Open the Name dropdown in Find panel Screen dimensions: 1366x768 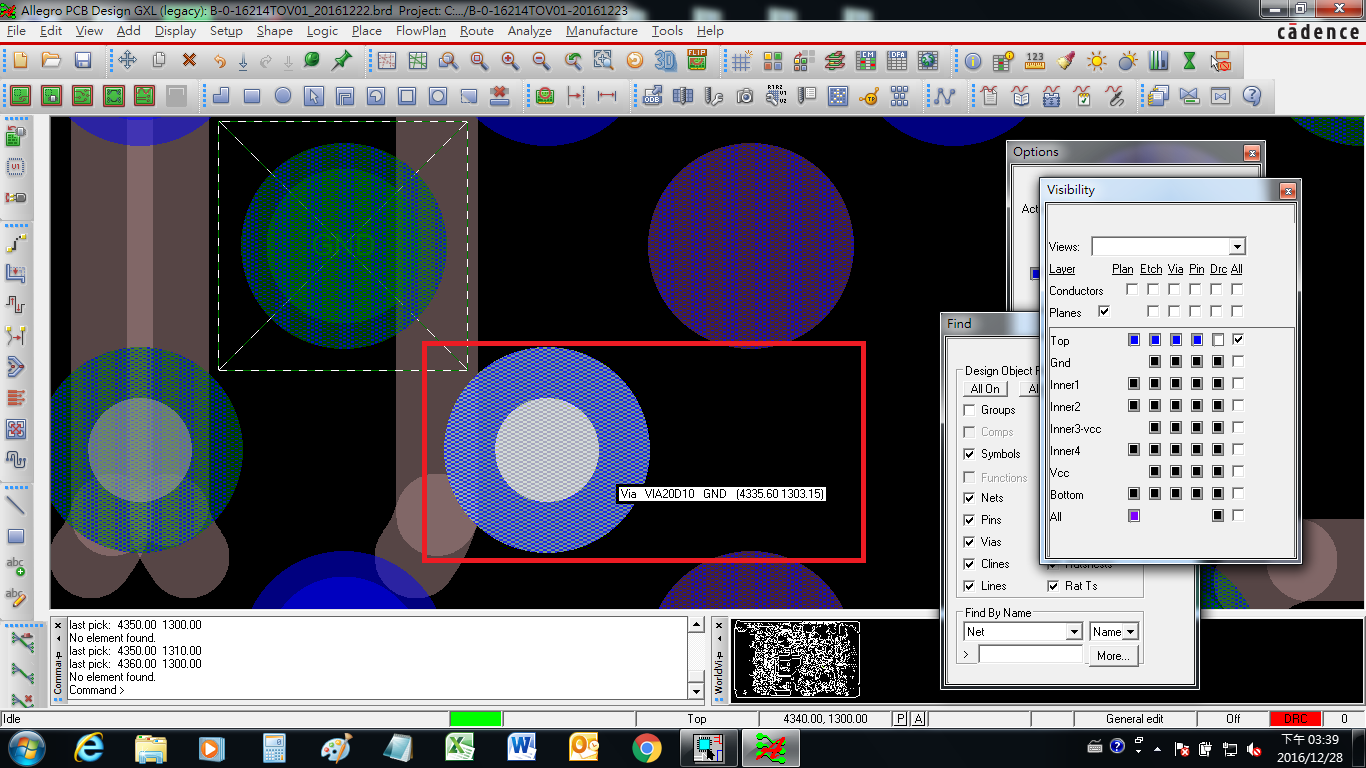[x=1130, y=632]
